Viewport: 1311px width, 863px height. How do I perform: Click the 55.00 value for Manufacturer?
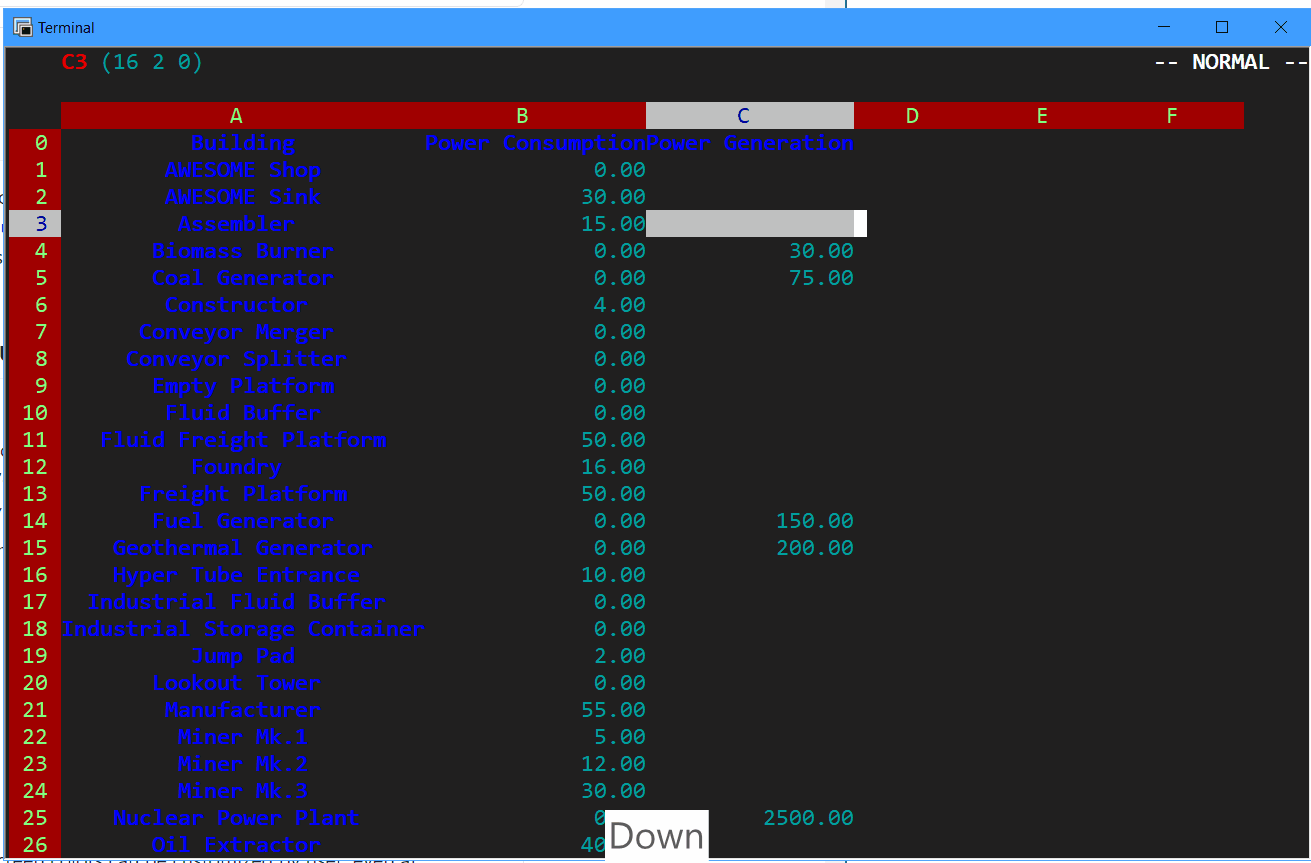[613, 710]
